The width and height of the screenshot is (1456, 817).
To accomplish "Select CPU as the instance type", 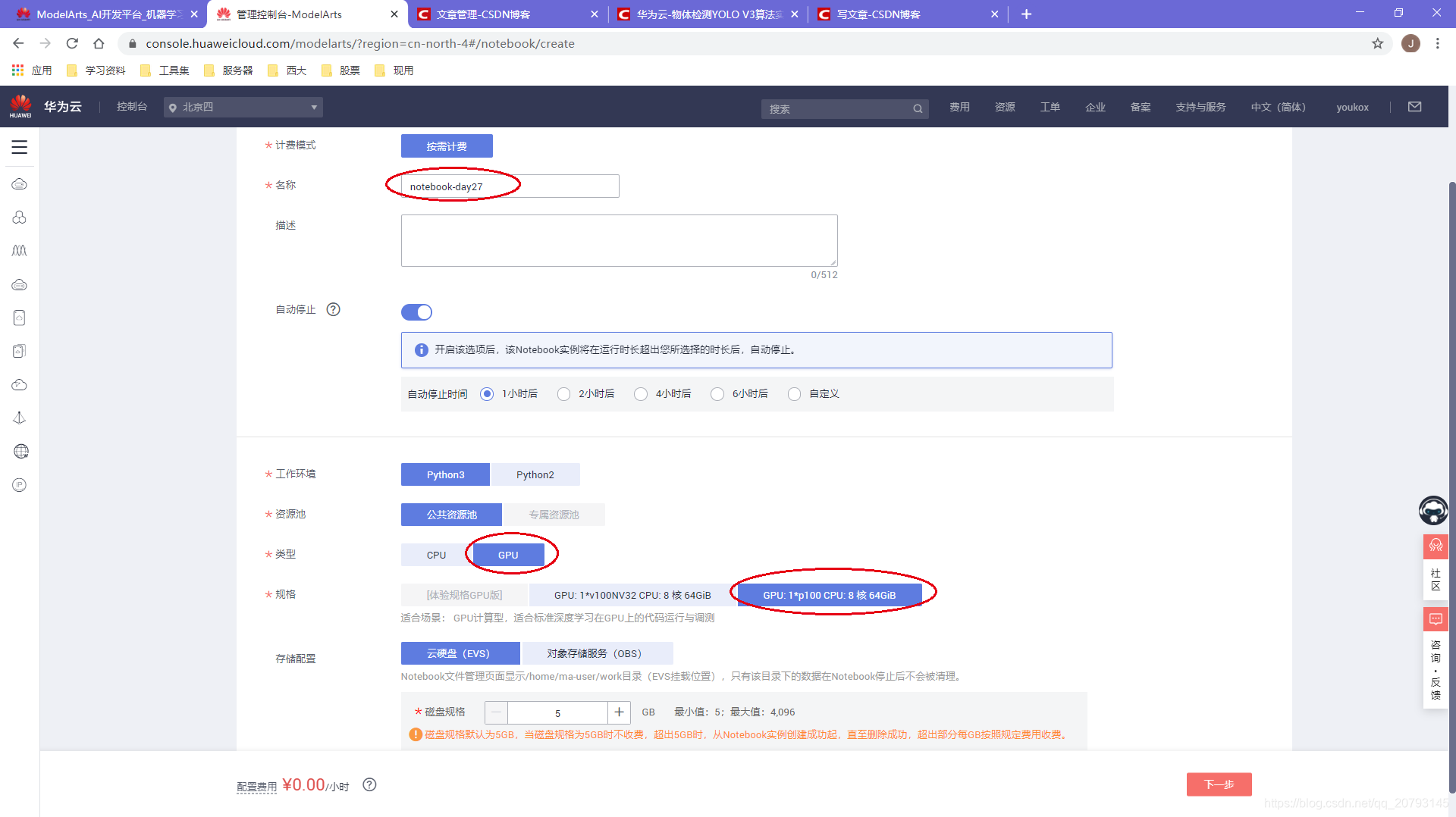I will pos(436,555).
